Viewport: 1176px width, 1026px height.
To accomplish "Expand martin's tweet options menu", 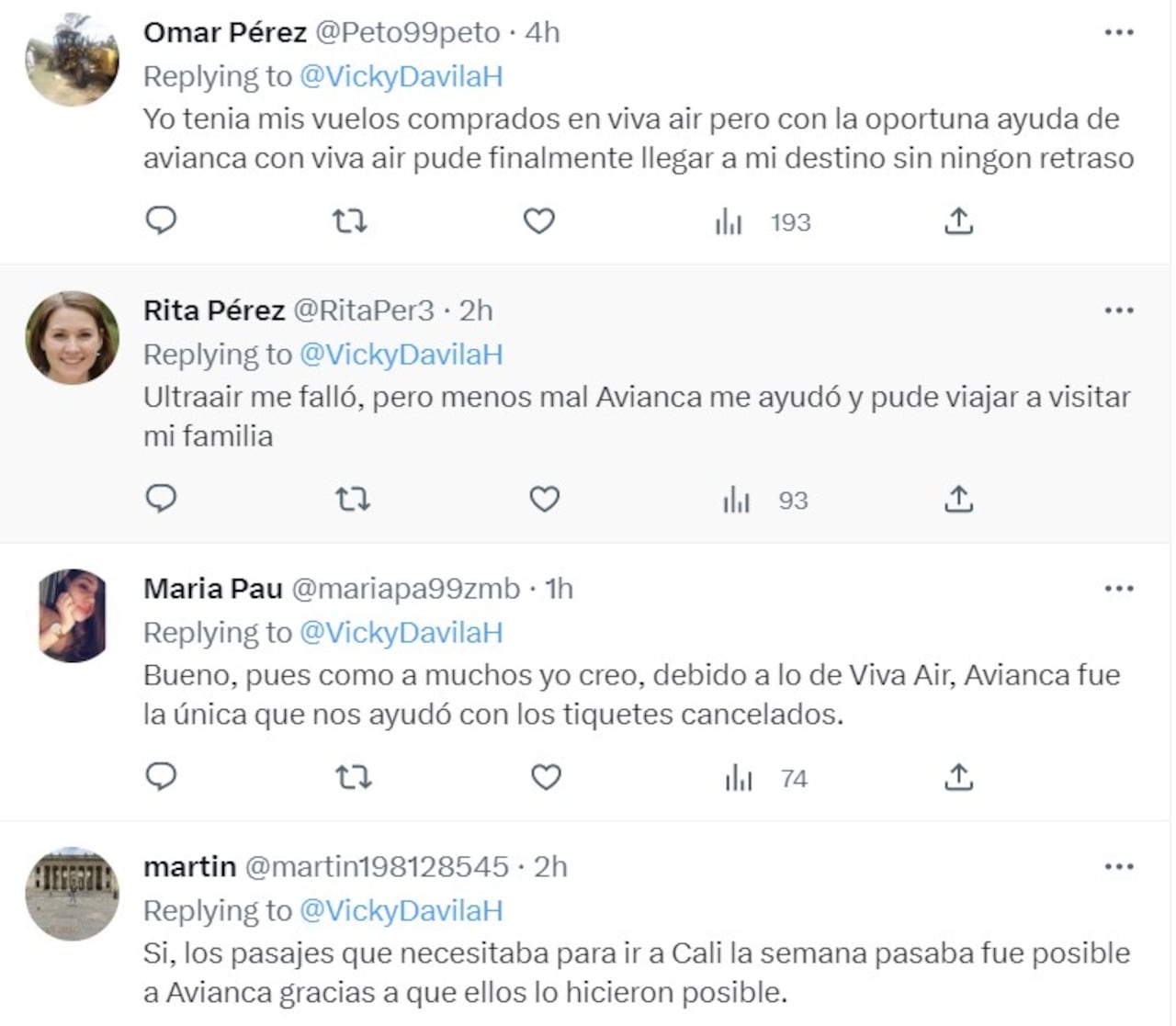I will click(x=1119, y=864).
